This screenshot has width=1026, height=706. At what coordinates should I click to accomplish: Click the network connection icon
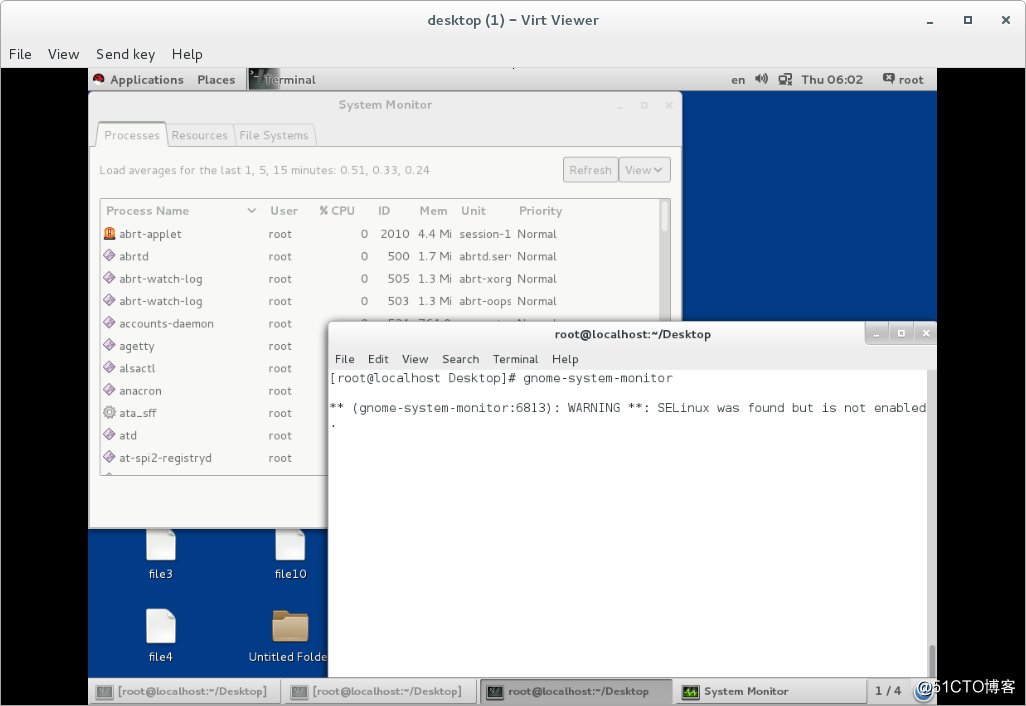click(x=785, y=79)
